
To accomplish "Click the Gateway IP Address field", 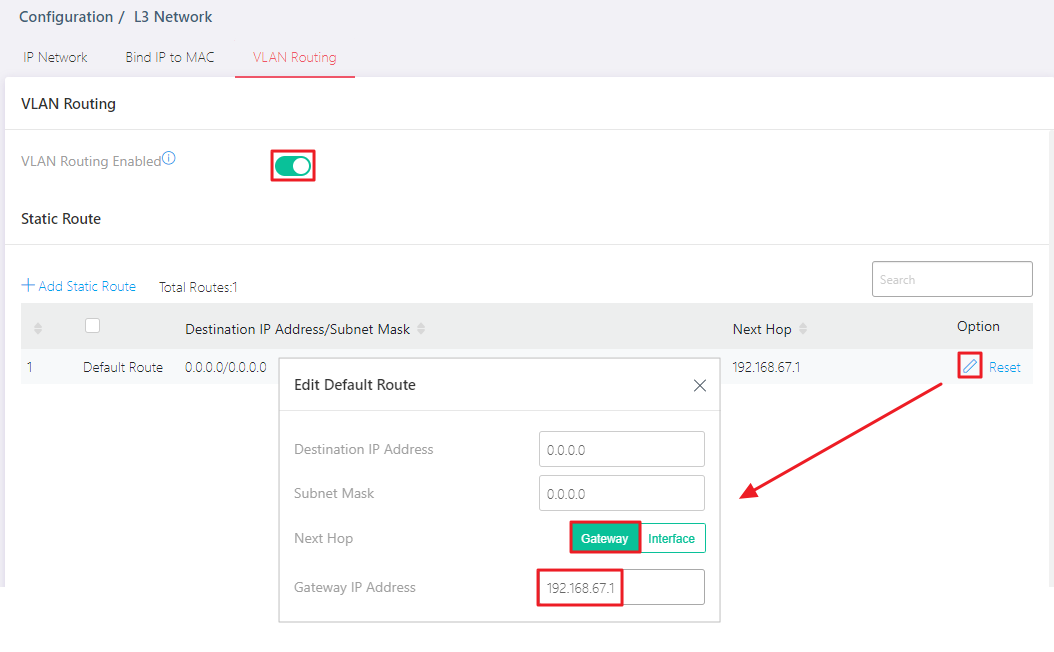I will [621, 587].
